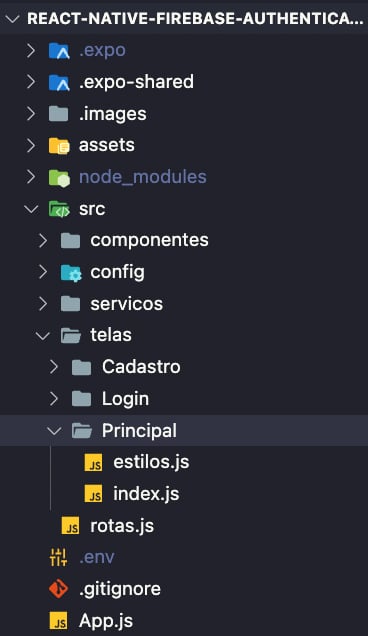
Task: Select the telas folder label
Action: click(x=111, y=335)
